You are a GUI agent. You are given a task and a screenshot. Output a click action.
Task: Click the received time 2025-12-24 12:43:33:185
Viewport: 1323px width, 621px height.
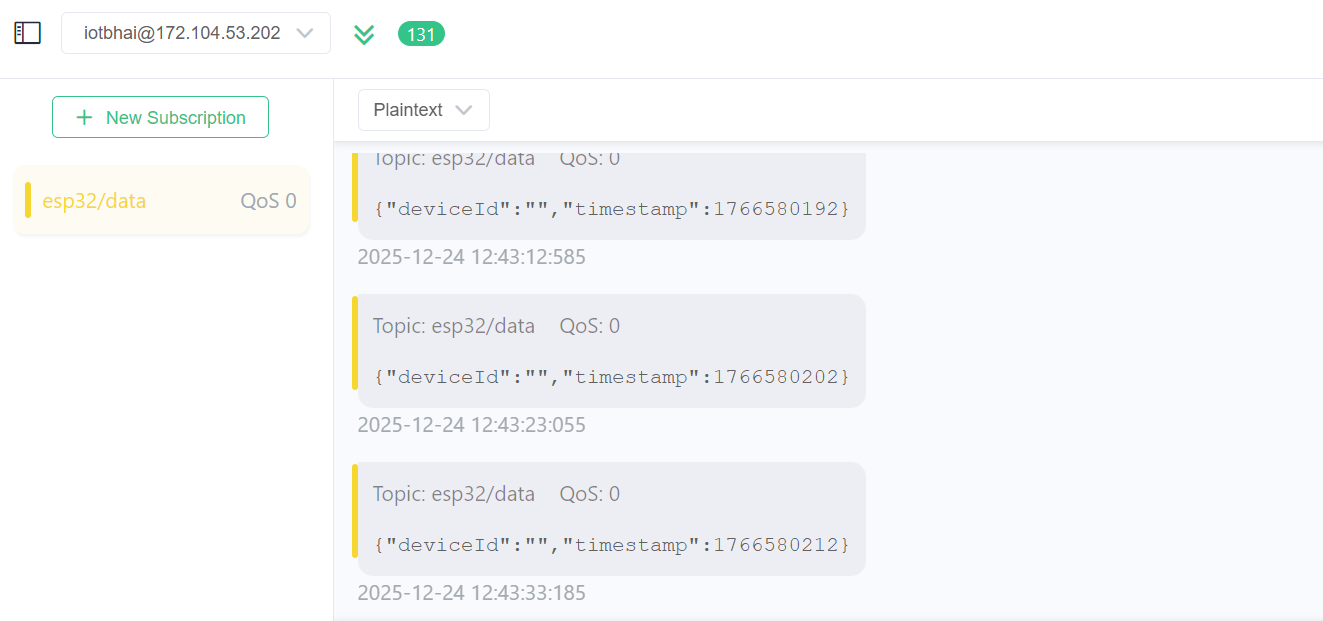(x=471, y=593)
